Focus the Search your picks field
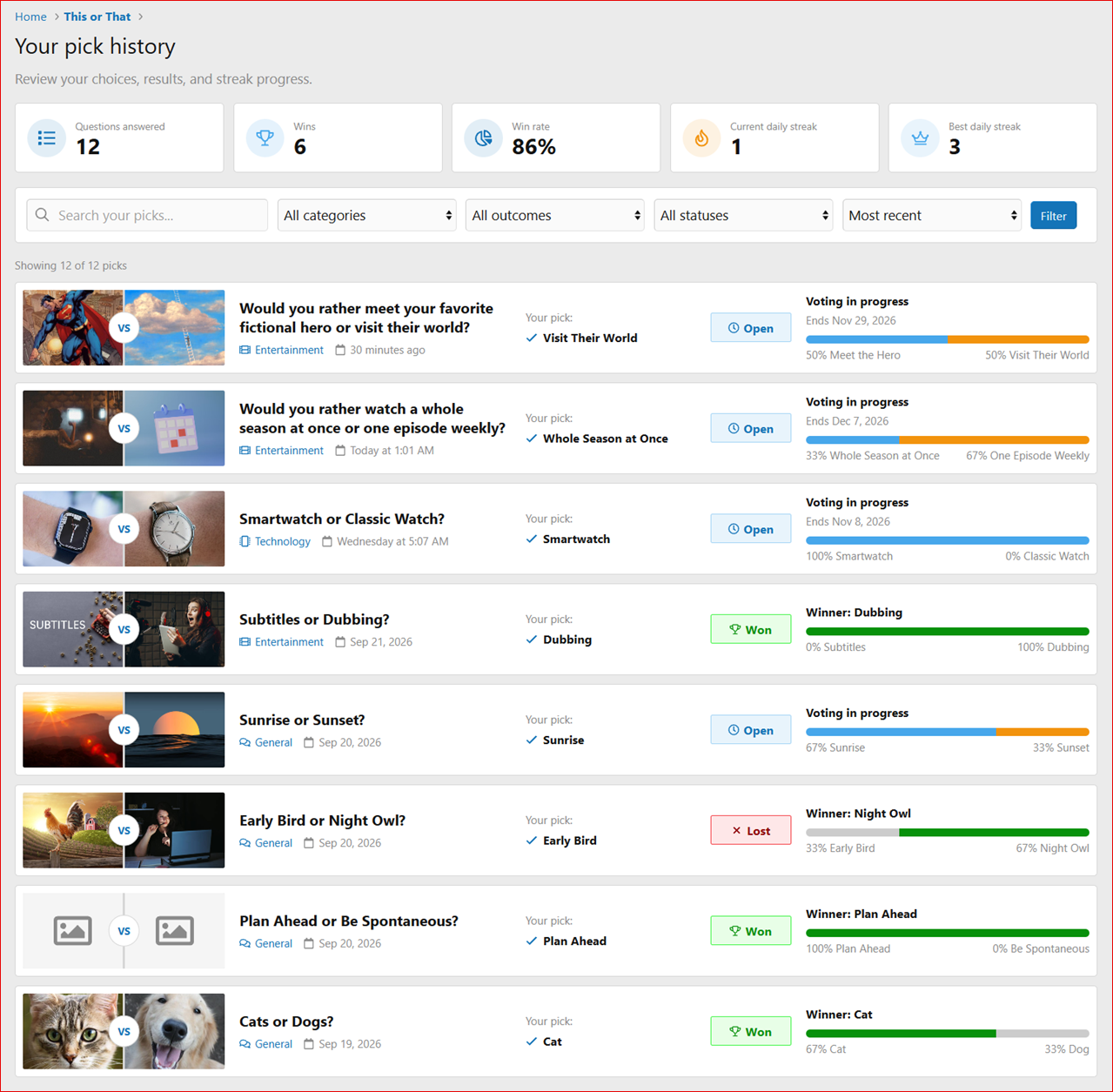The width and height of the screenshot is (1113, 1092). click(147, 215)
